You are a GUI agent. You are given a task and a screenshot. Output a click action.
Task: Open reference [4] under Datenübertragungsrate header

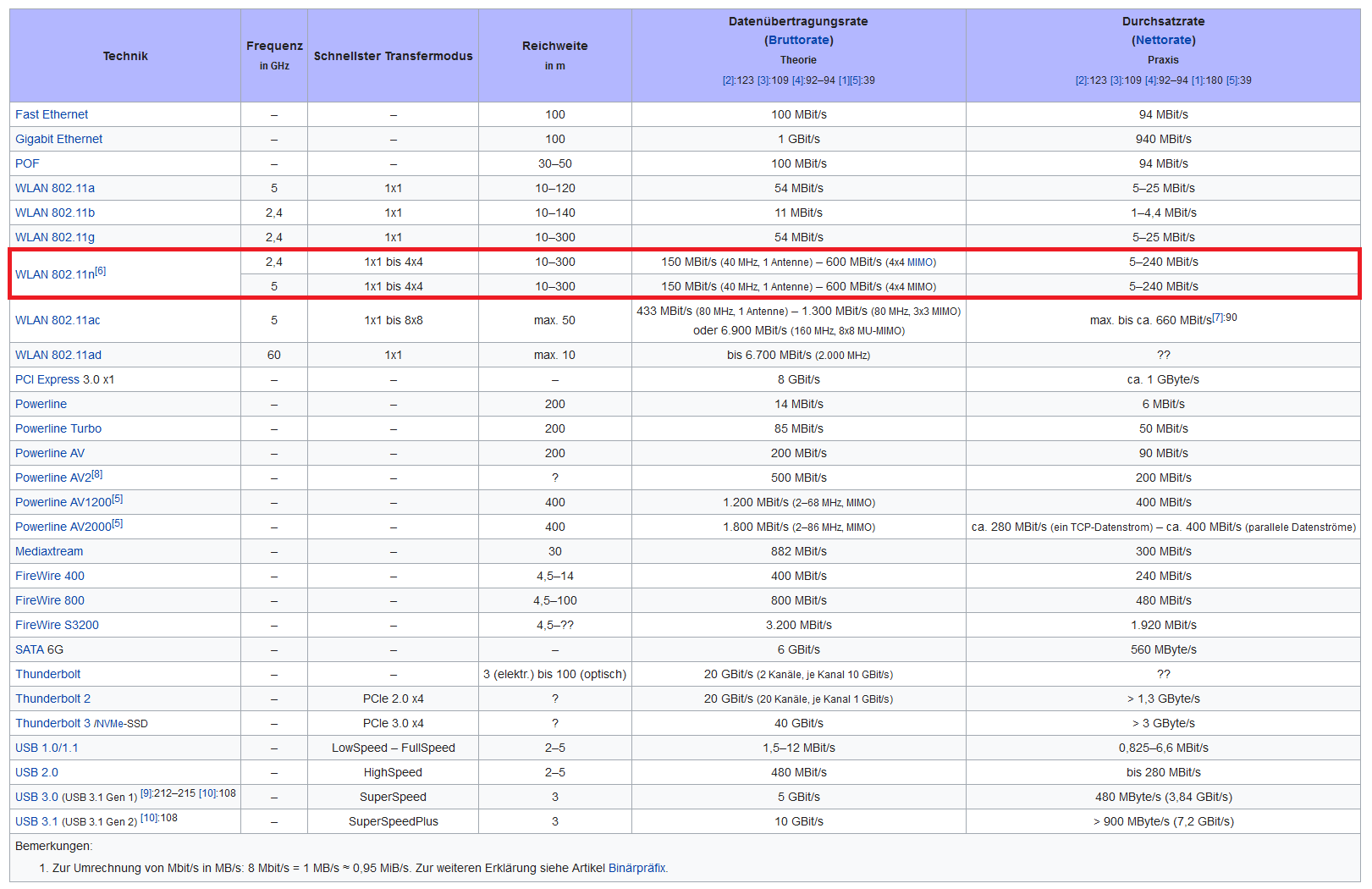[x=798, y=80]
